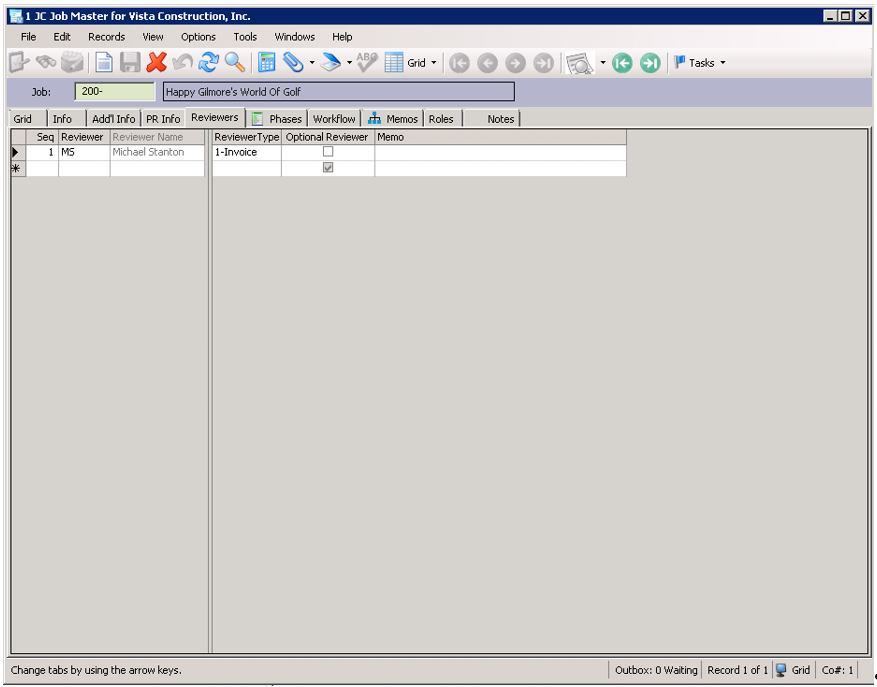The width and height of the screenshot is (877, 687).
Task: Click the Memo cell in first row
Action: point(500,152)
